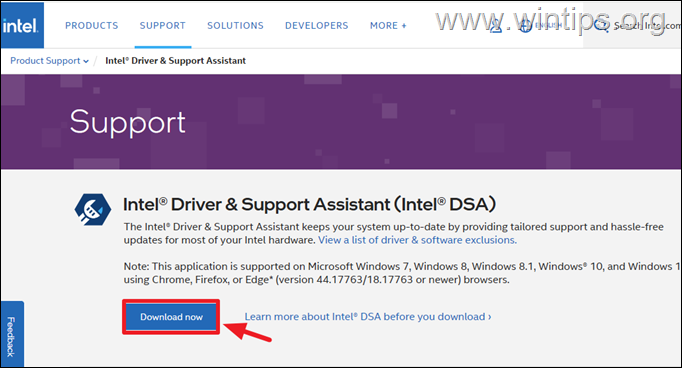The height and width of the screenshot is (368, 682).
Task: Open the SOLUTIONS menu
Action: [x=235, y=26]
